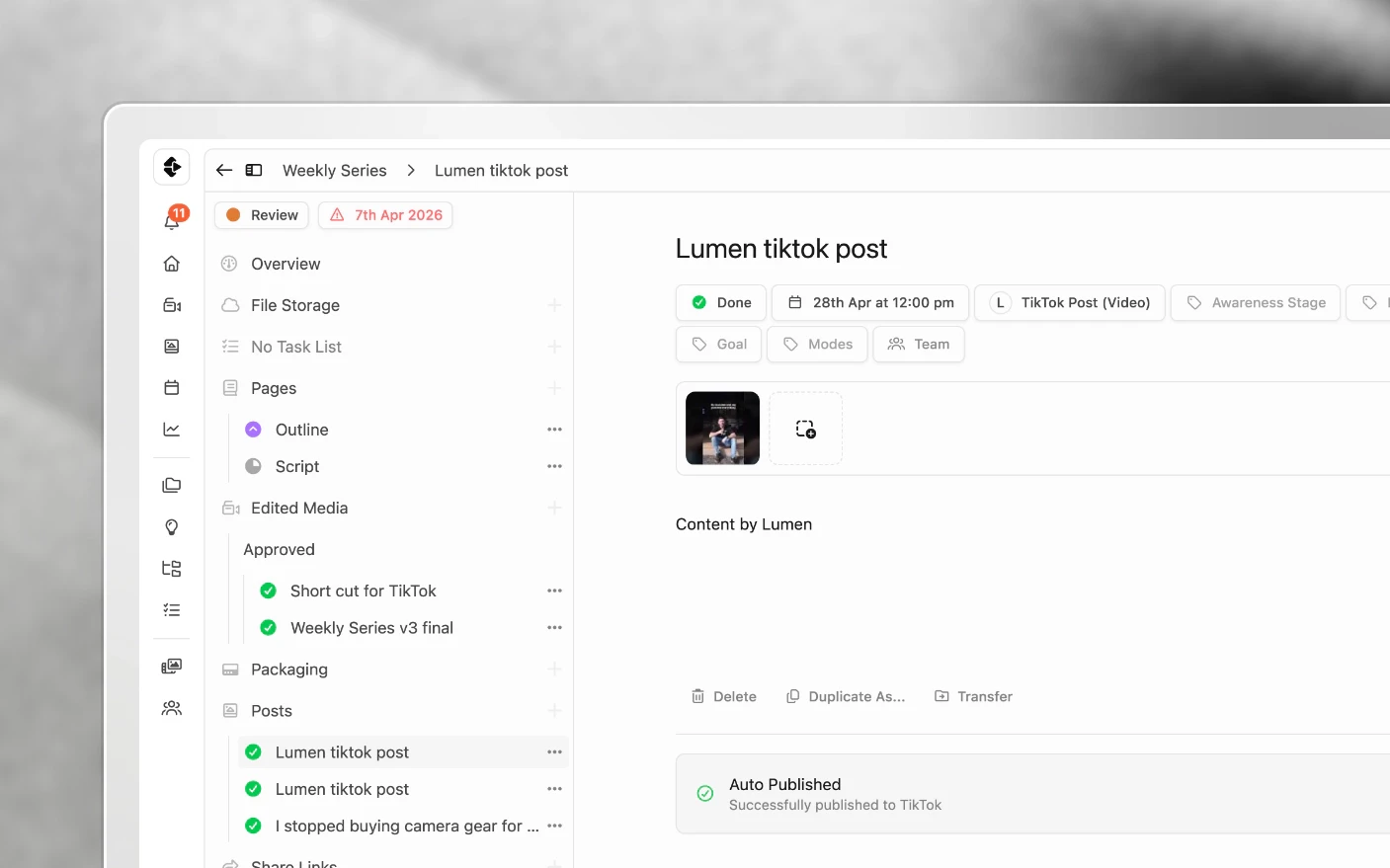
Task: Open more options for 'I stopped buying camera gear'
Action: (554, 826)
